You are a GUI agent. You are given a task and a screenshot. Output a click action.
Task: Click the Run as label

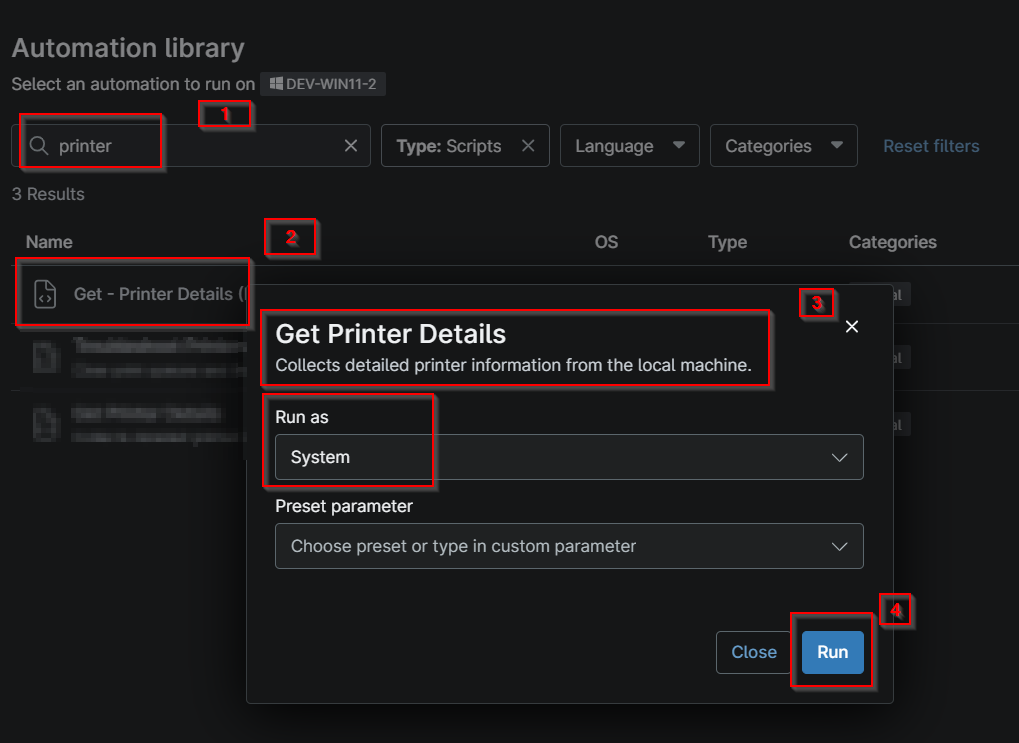[x=302, y=417]
